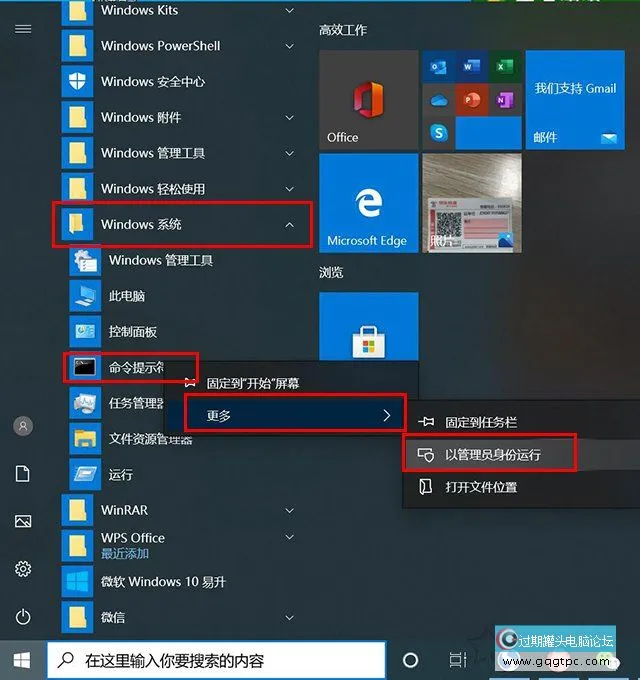Viewport: 640px width, 680px height.
Task: Open File Explorer icon in app list
Action: click(x=85, y=439)
